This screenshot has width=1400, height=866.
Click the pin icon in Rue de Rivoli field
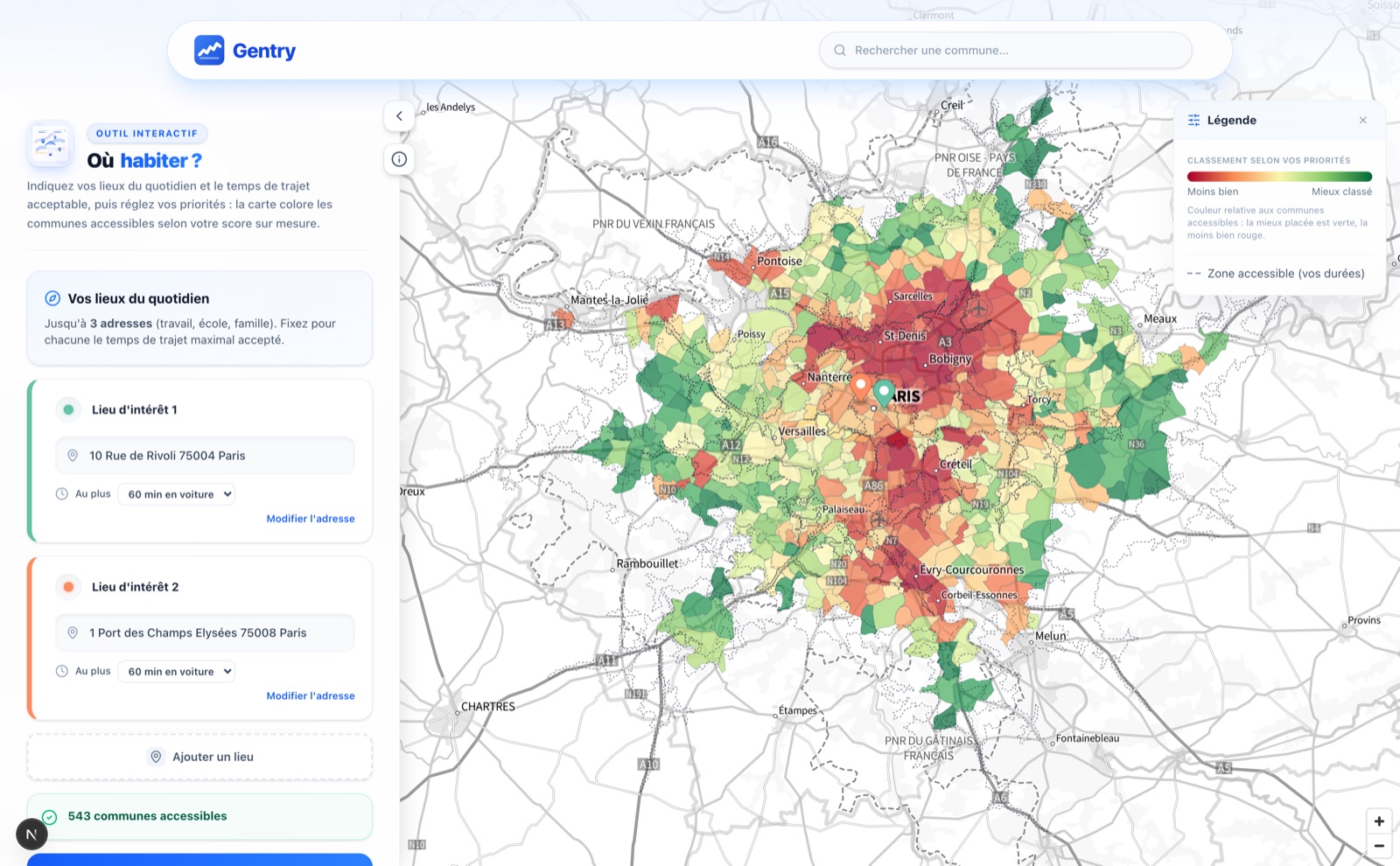[x=73, y=456]
